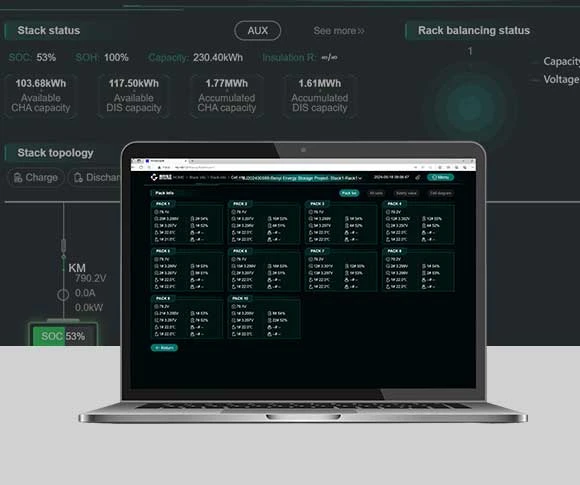Click the PACK 6 label
This screenshot has height=485, width=580.
pyautogui.click(x=240, y=251)
